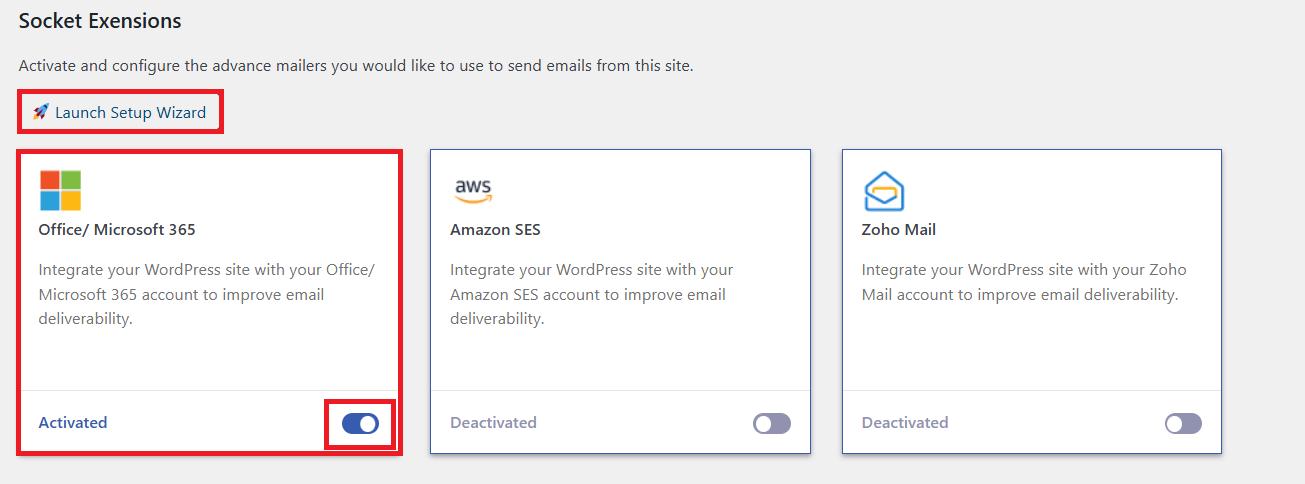Click the Office/Microsoft 365 description text
Viewport: 1305px width, 484px height.
(x=207, y=294)
